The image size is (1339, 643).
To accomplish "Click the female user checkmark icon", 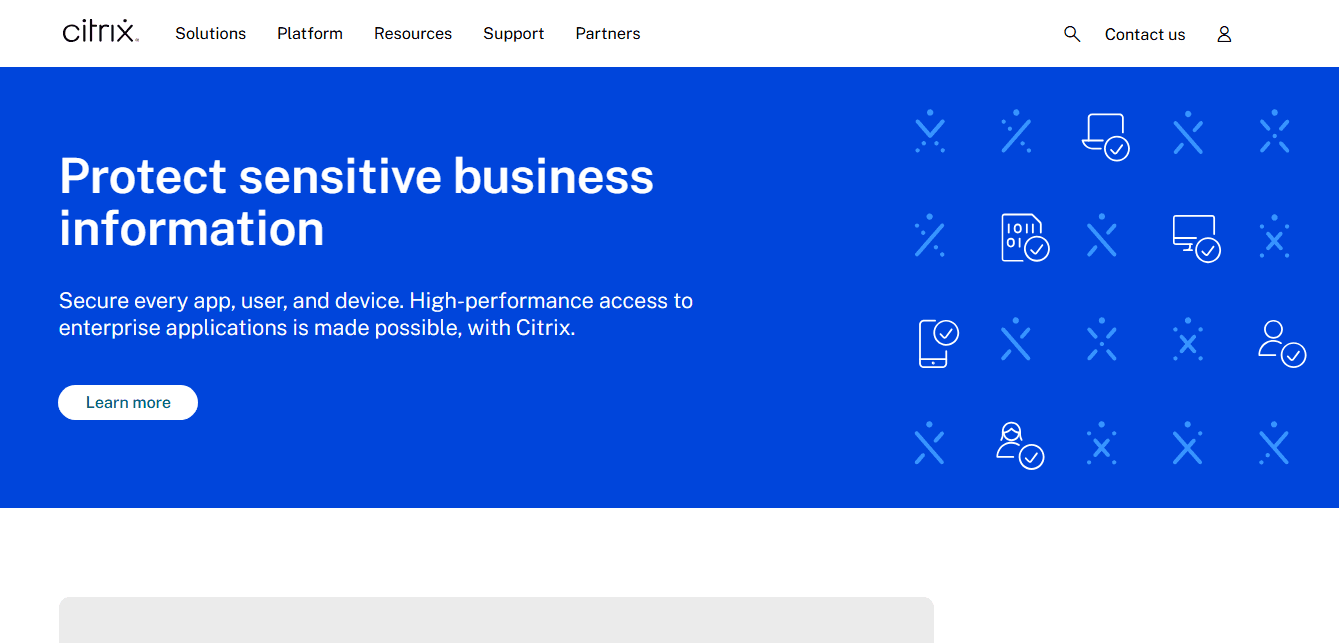I will click(1020, 445).
